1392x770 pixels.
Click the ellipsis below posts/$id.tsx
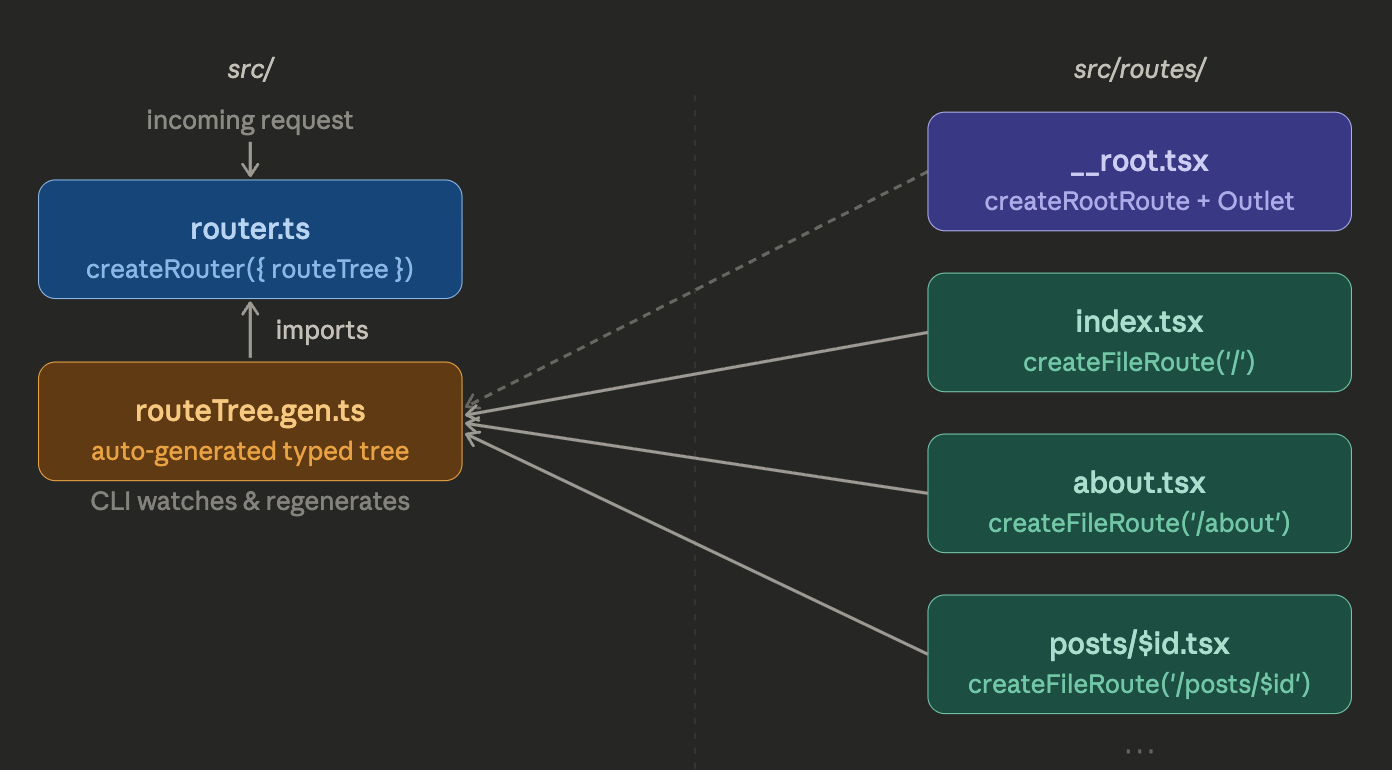click(x=1139, y=749)
